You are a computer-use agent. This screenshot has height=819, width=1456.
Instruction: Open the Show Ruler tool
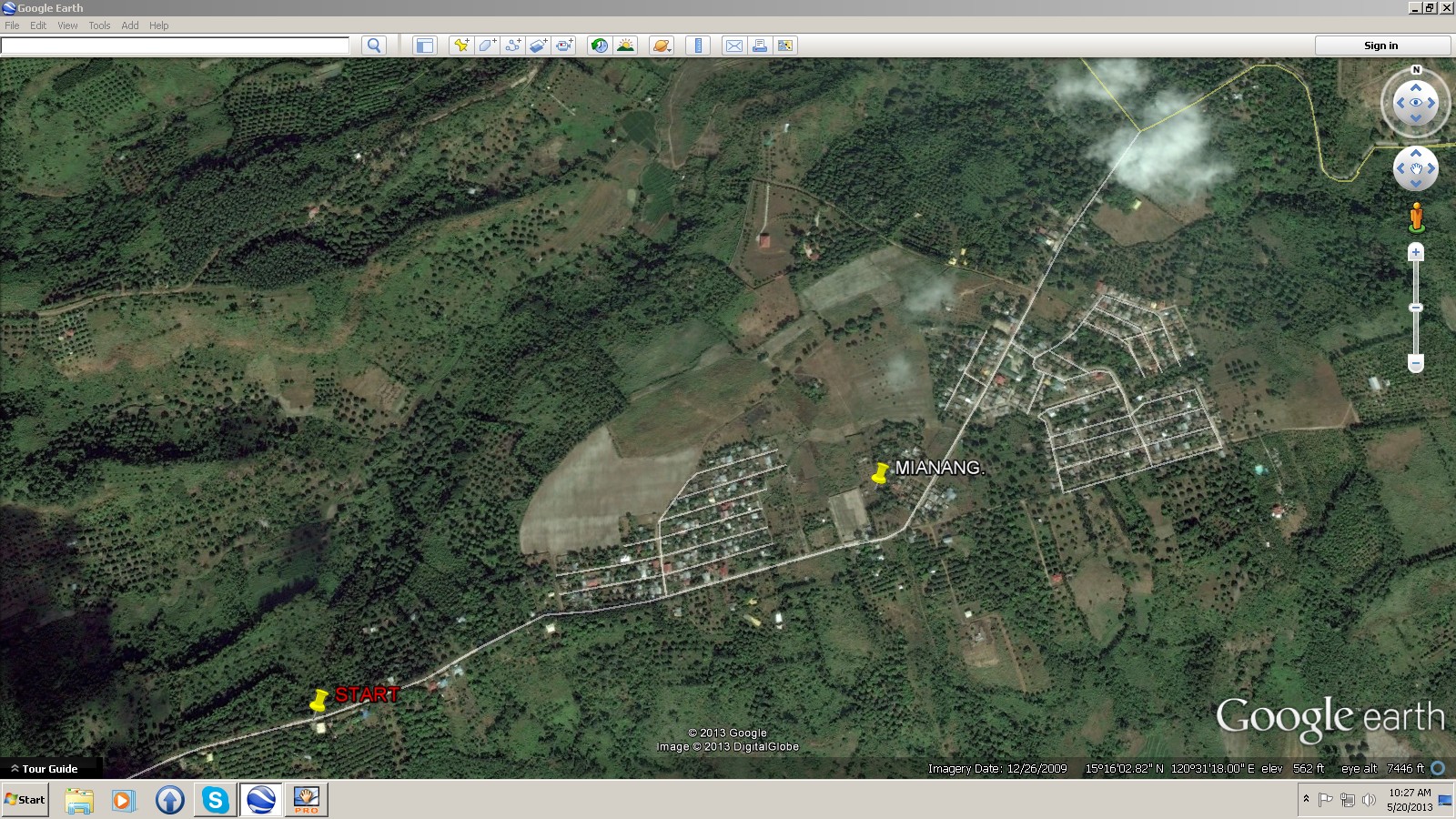pos(698,45)
